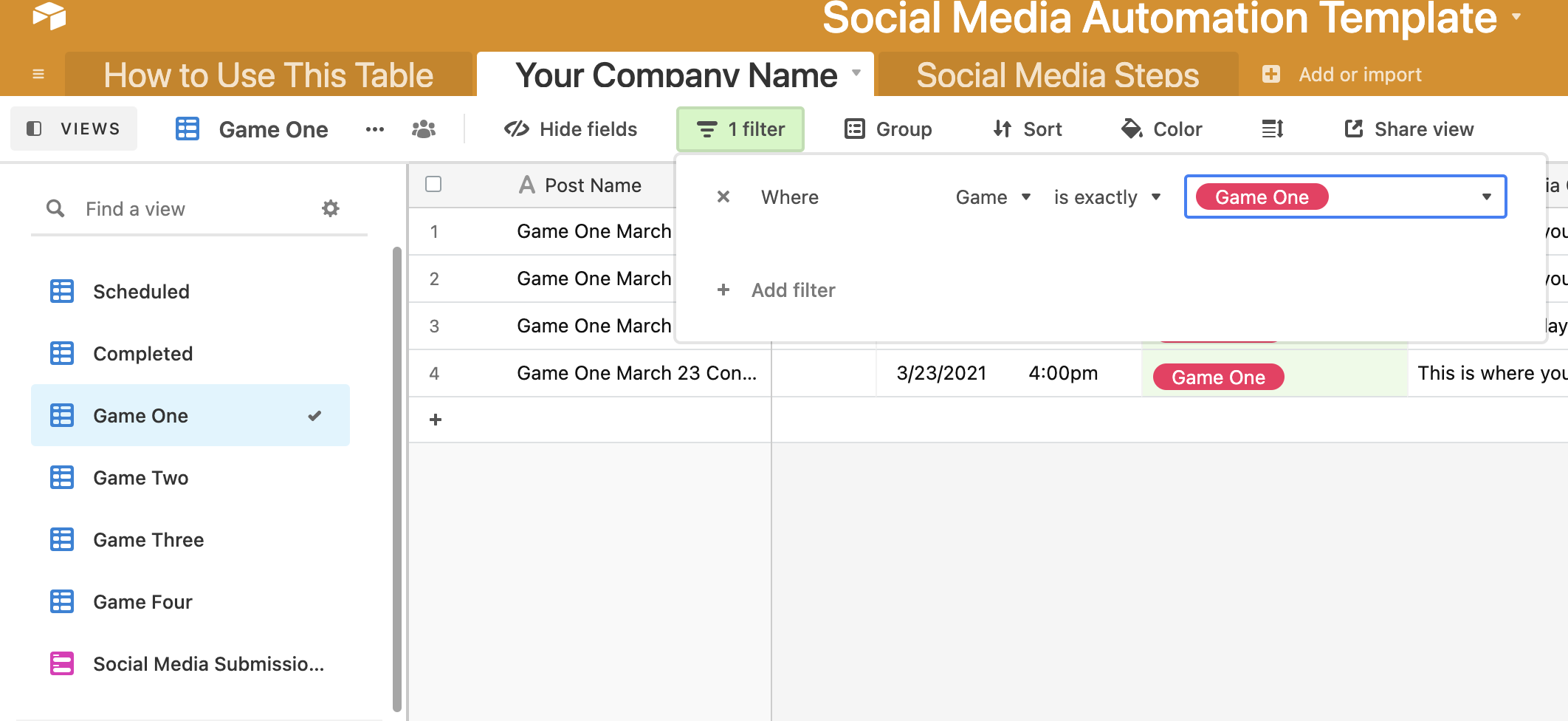Select the Completed view
The image size is (1568, 721).
pos(190,353)
